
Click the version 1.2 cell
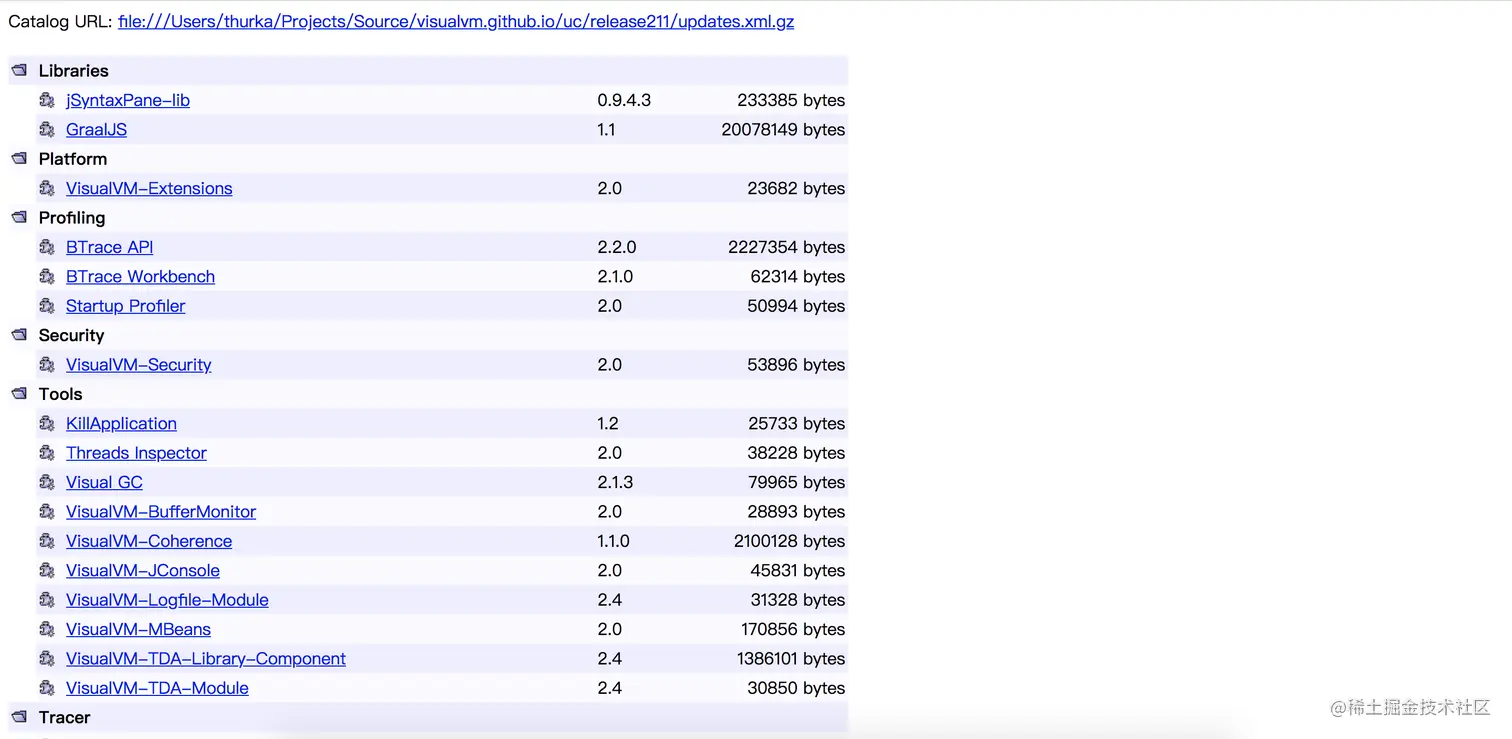coord(608,423)
